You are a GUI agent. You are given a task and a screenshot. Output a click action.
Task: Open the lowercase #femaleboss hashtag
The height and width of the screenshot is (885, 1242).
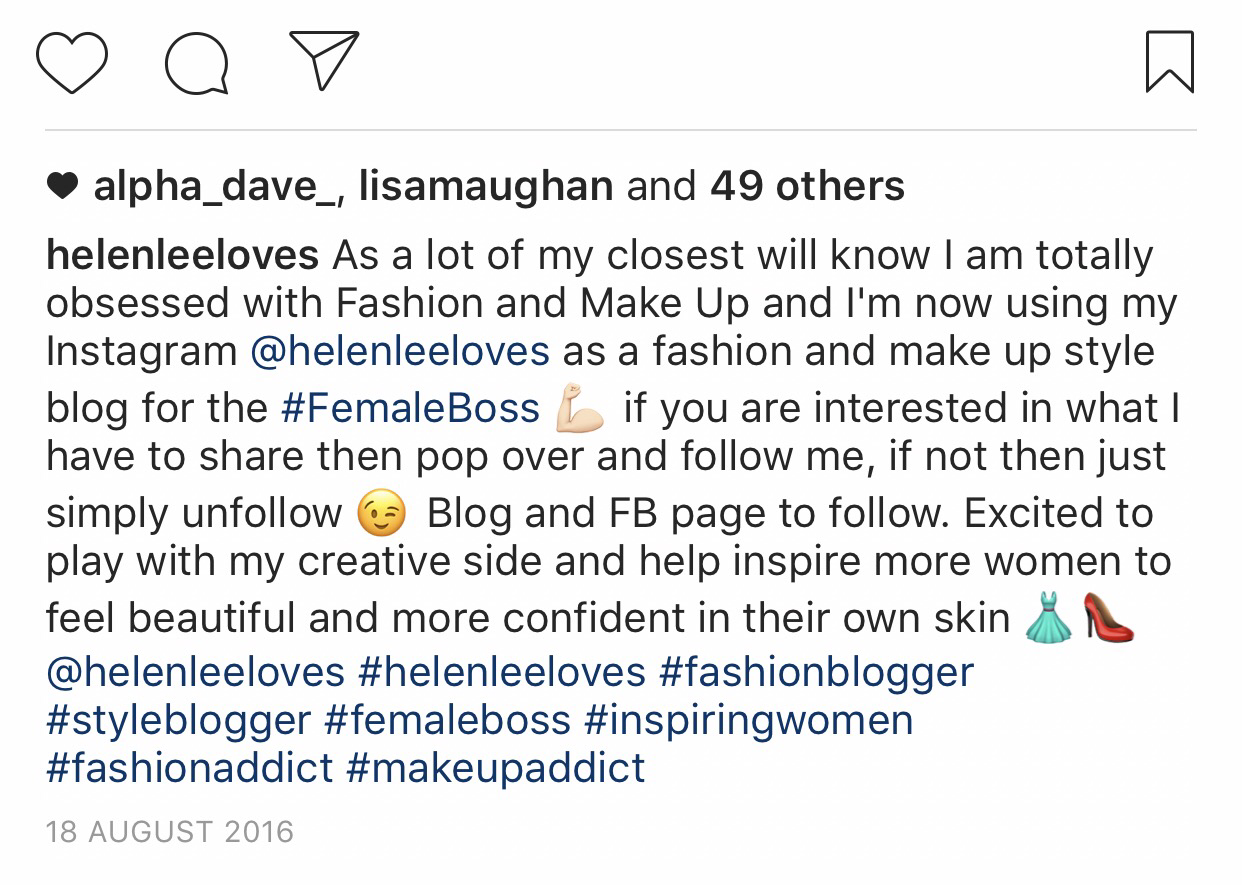(447, 720)
